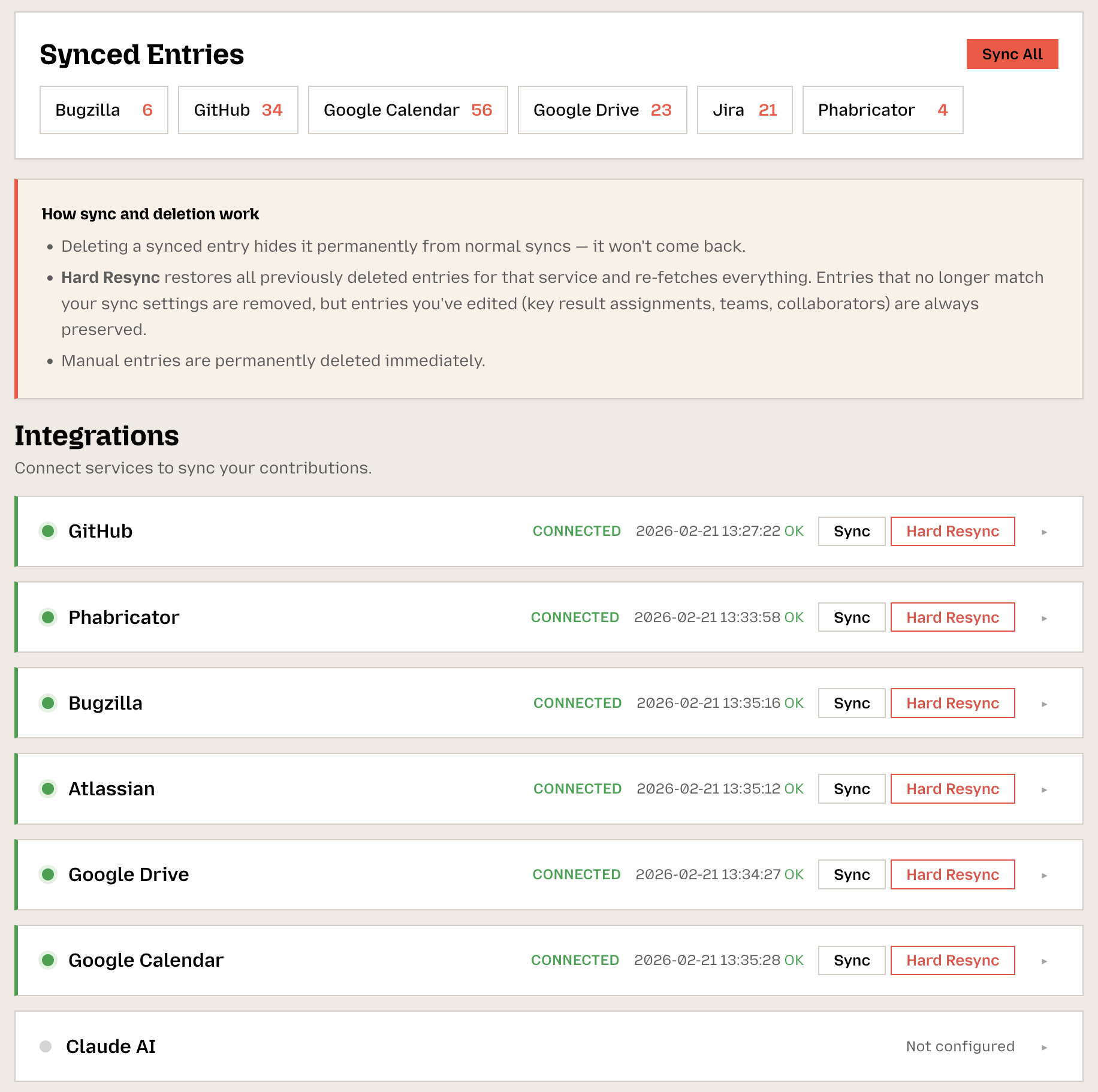1098x1092 pixels.
Task: Click the GitHub connection status dot
Action: coord(48,531)
